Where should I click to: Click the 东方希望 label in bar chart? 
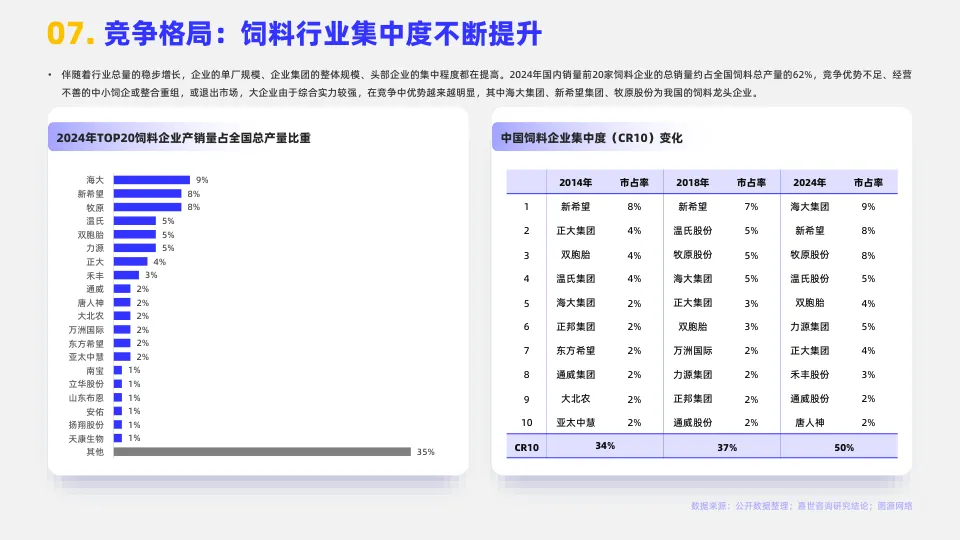tap(86, 343)
